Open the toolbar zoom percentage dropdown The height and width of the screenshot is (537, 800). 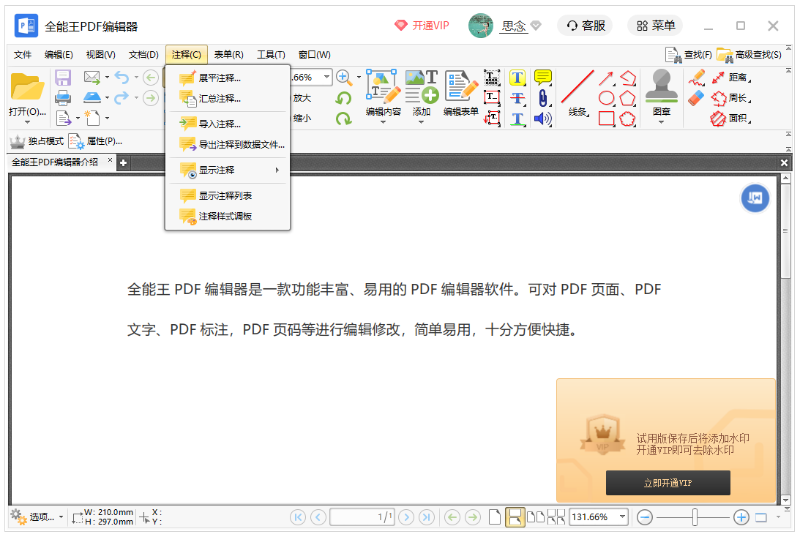(x=327, y=77)
